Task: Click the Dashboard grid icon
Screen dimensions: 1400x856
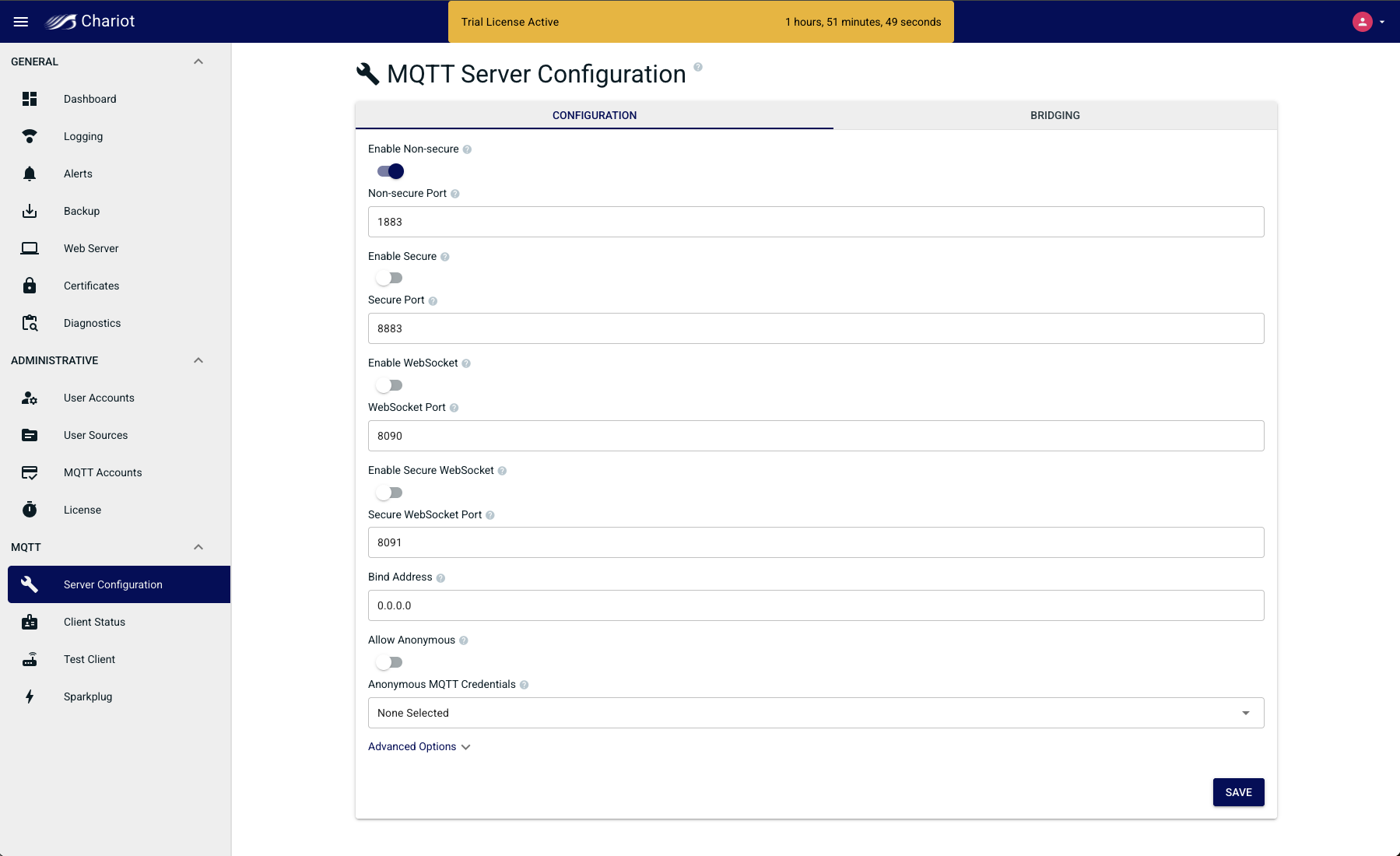Action: [30, 99]
